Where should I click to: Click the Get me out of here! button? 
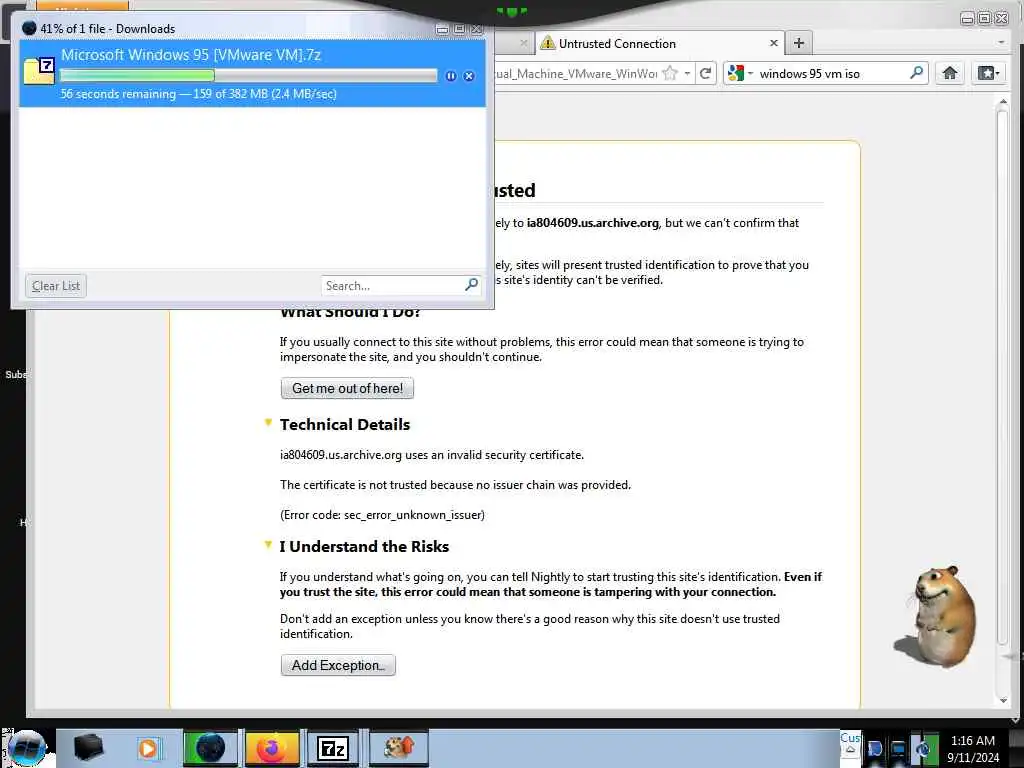tap(347, 389)
